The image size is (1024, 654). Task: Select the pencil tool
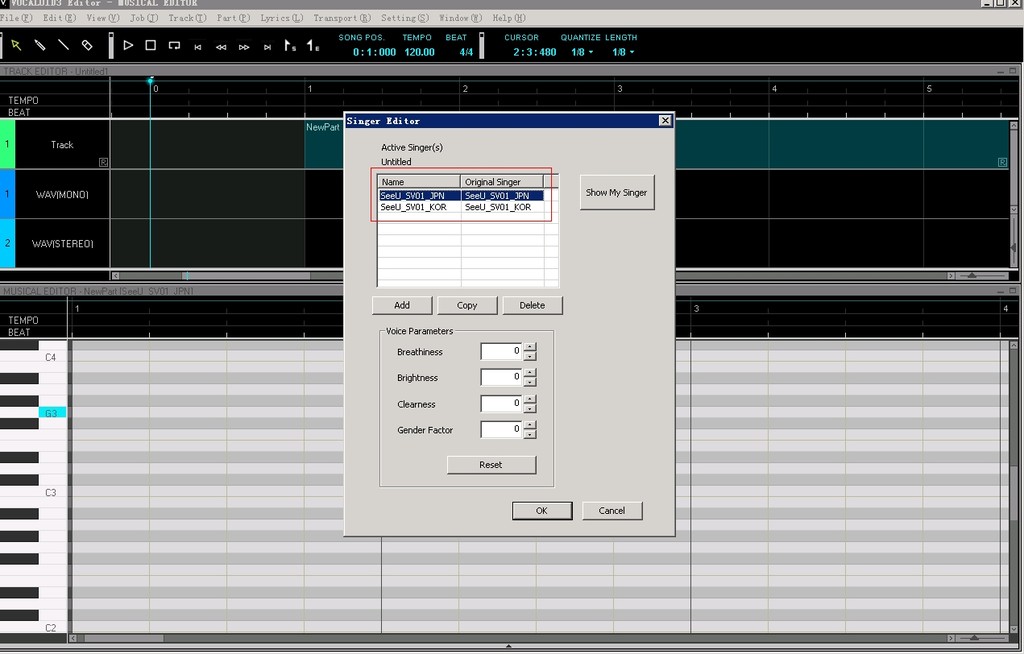click(40, 45)
